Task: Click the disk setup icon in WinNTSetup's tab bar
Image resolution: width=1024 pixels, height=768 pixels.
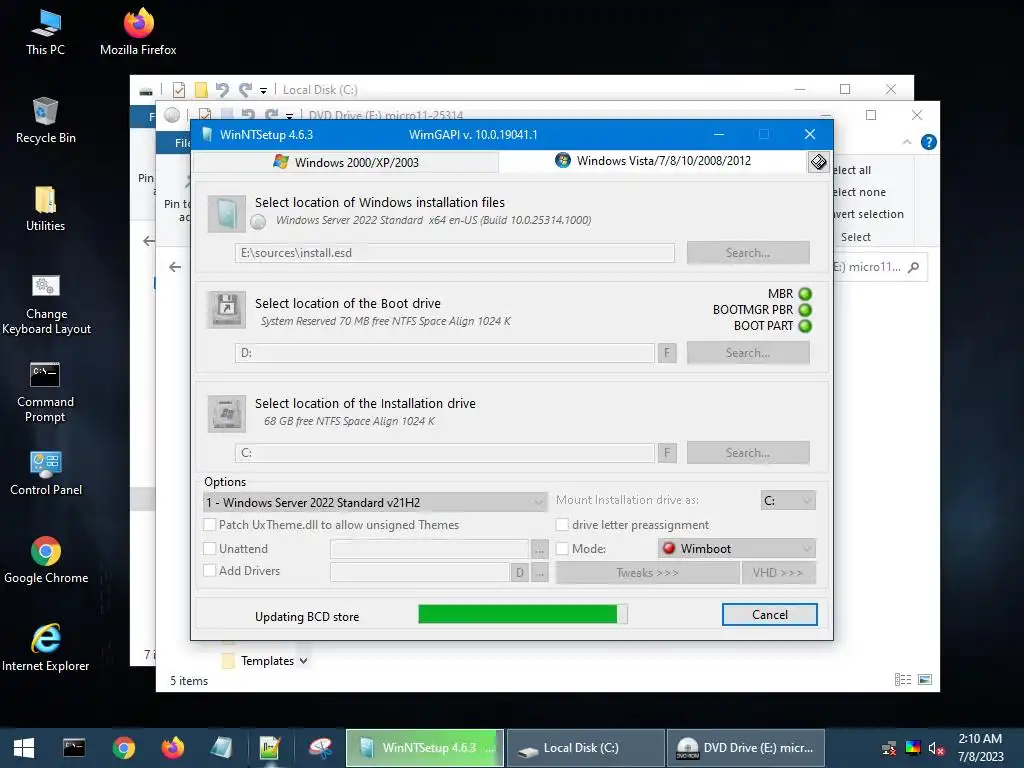Action: pyautogui.click(x=818, y=161)
